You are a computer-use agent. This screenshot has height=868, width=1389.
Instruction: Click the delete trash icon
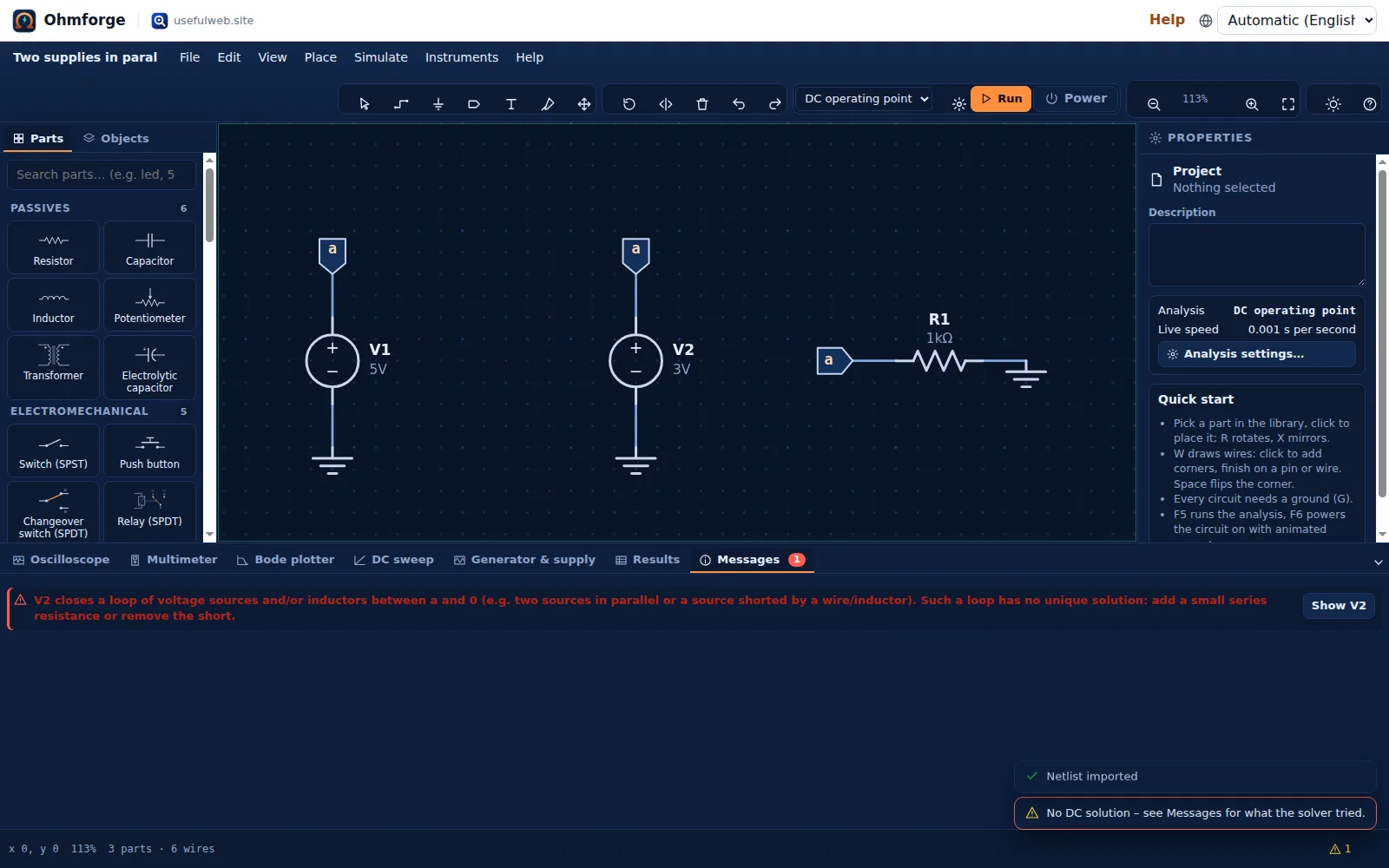pos(702,104)
